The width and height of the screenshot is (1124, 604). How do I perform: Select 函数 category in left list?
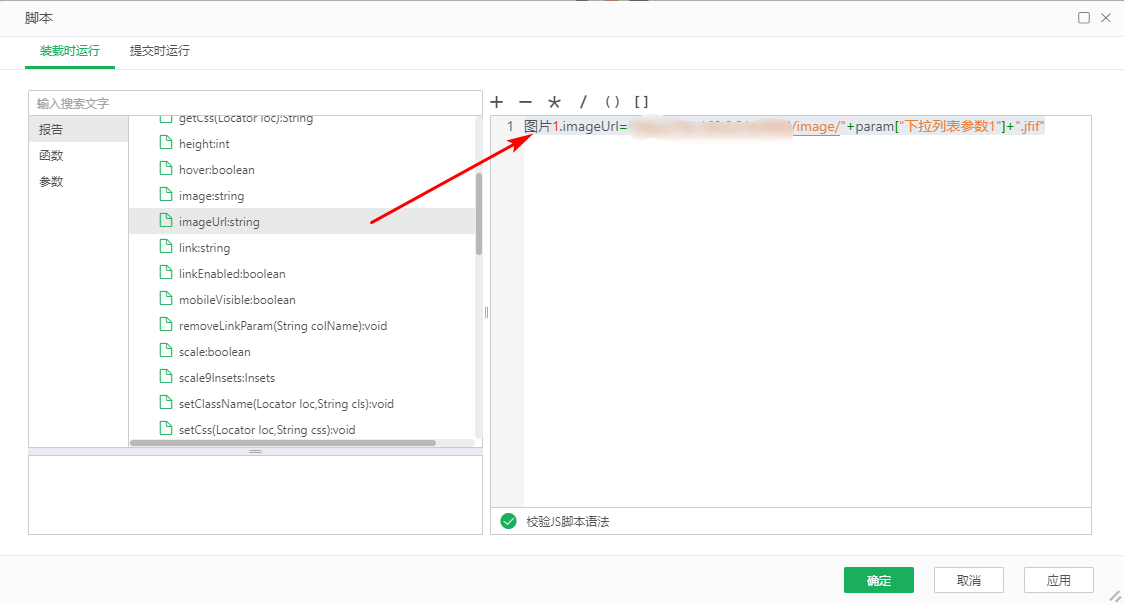51,156
